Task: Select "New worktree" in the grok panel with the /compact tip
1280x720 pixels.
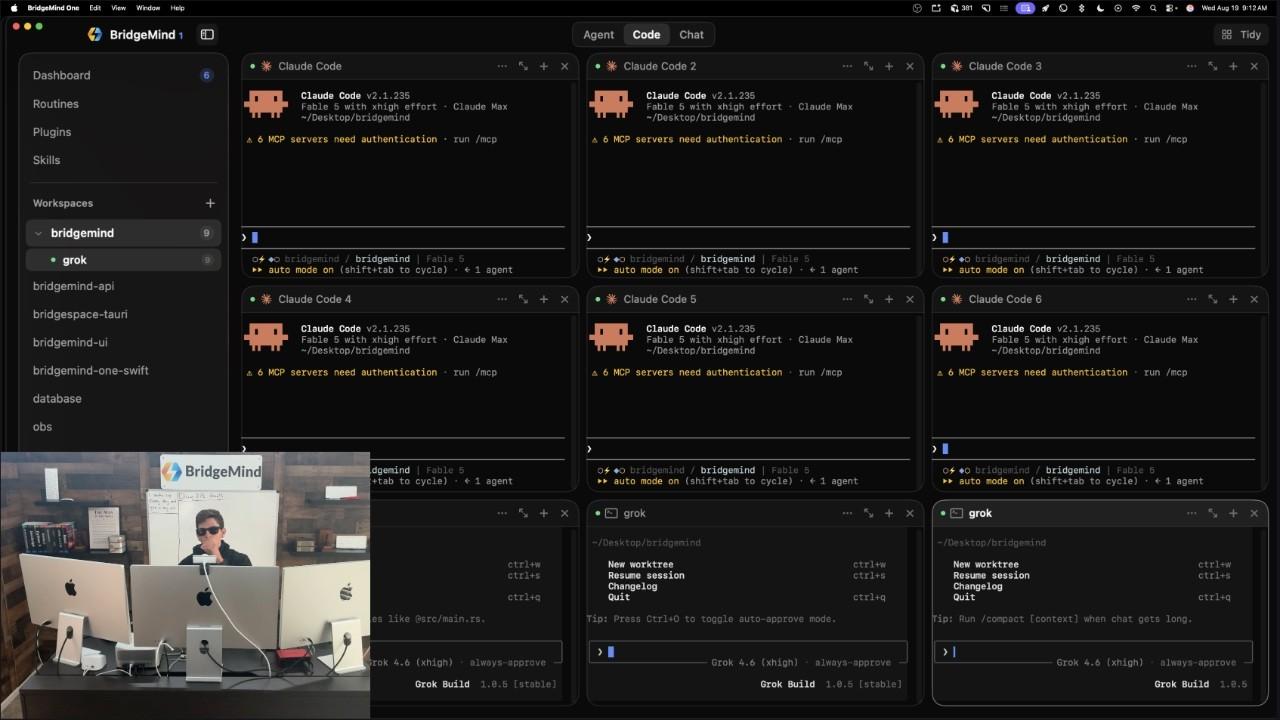Action: [988, 565]
